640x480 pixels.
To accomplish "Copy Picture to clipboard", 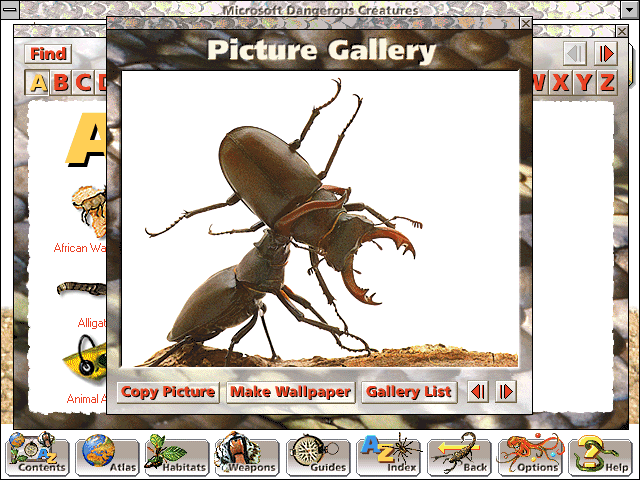I will [x=168, y=392].
